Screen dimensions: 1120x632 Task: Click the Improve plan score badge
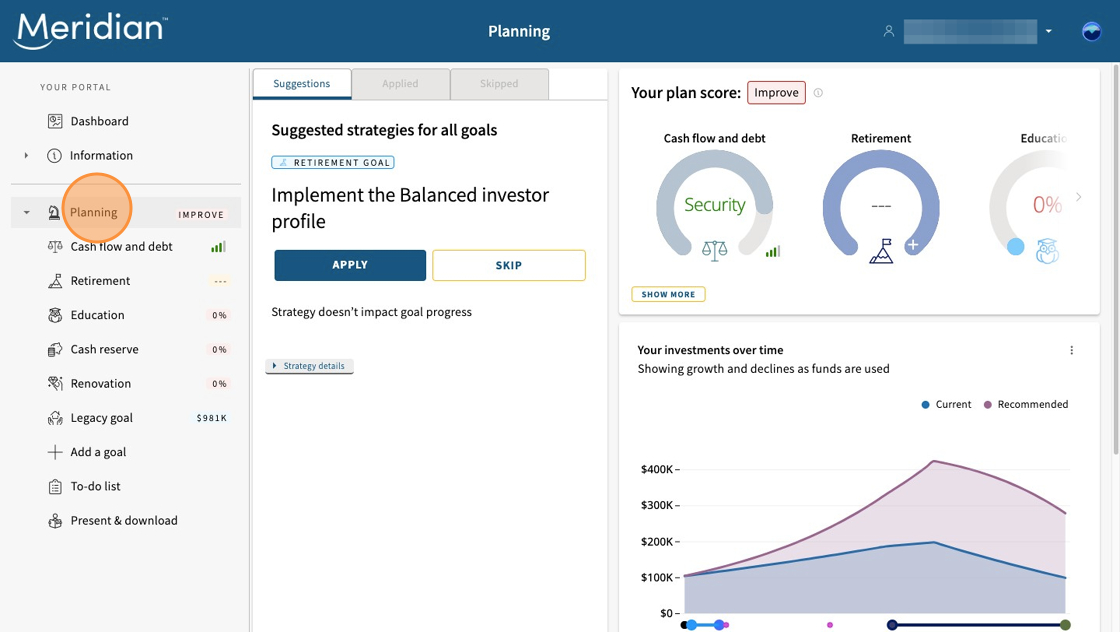tap(776, 93)
